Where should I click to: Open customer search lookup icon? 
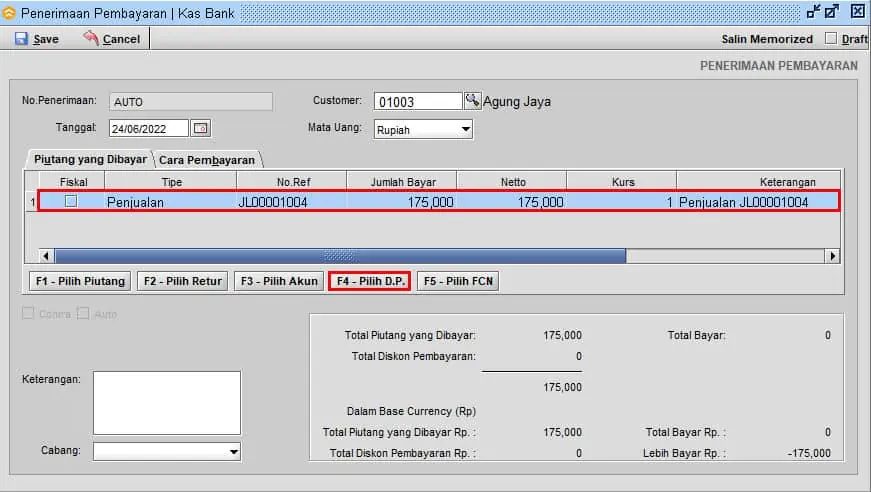click(x=472, y=101)
